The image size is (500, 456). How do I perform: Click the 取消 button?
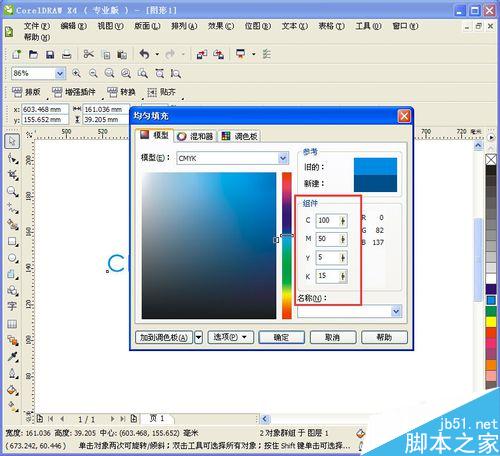tap(333, 337)
